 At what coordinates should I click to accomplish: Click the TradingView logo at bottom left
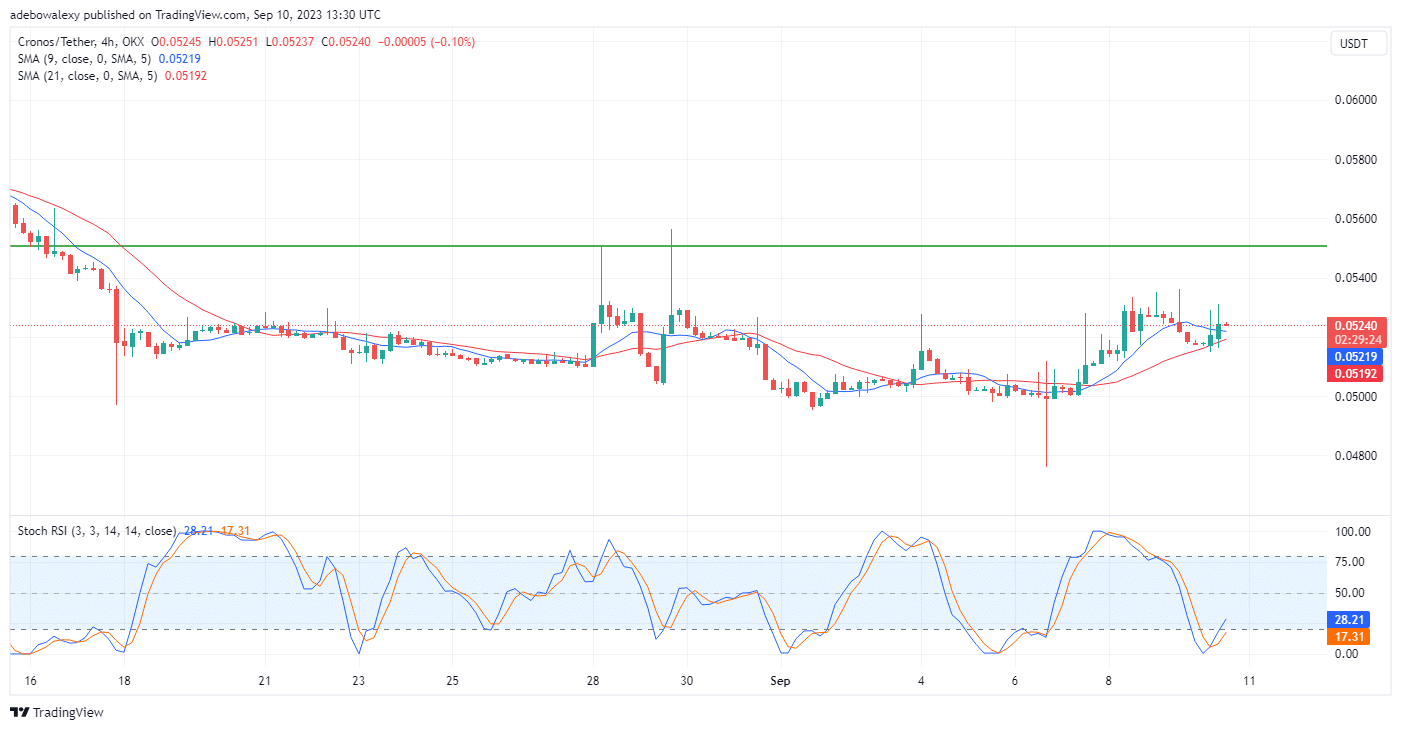56,713
